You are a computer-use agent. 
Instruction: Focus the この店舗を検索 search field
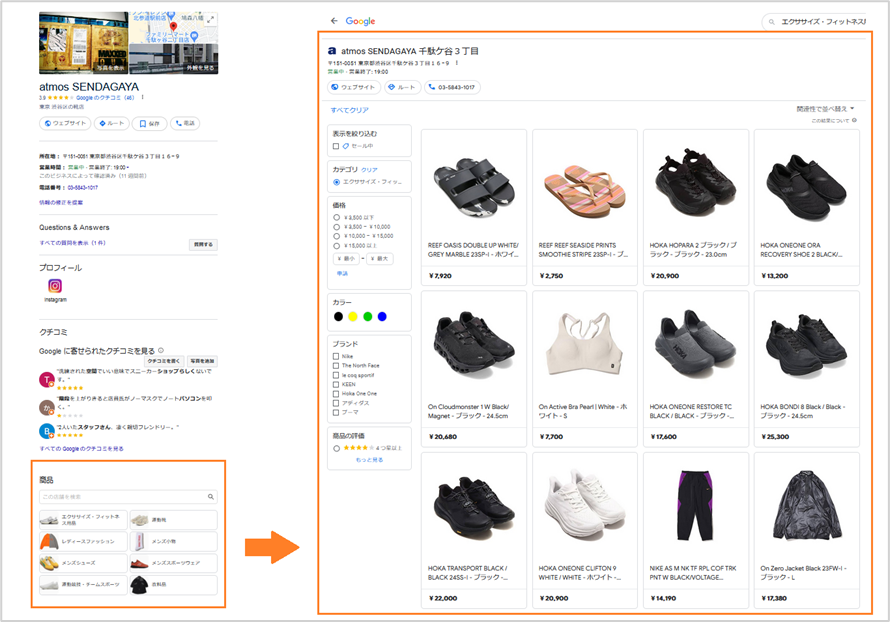point(128,497)
